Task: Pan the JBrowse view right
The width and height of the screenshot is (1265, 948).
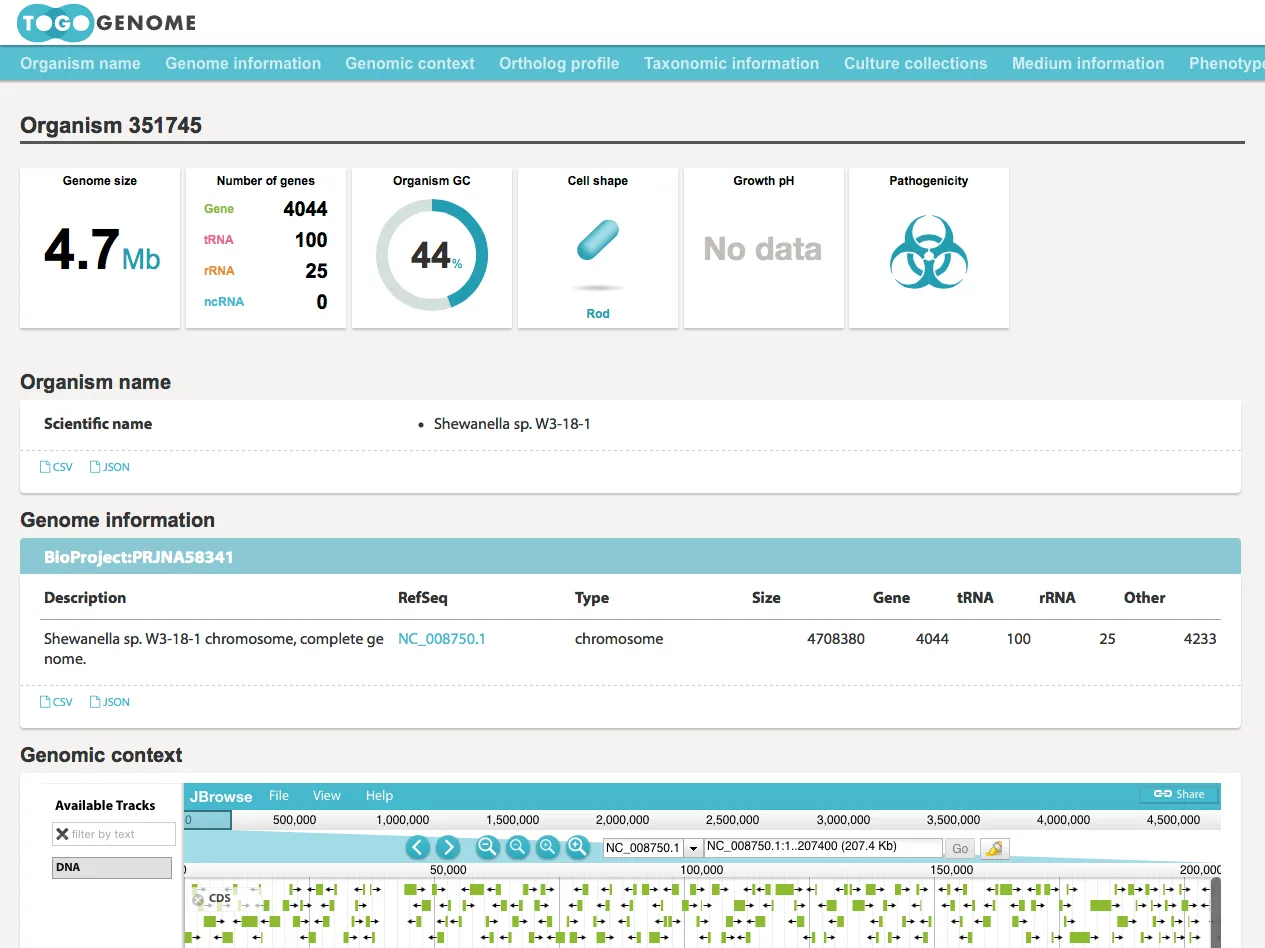Action: [x=448, y=847]
